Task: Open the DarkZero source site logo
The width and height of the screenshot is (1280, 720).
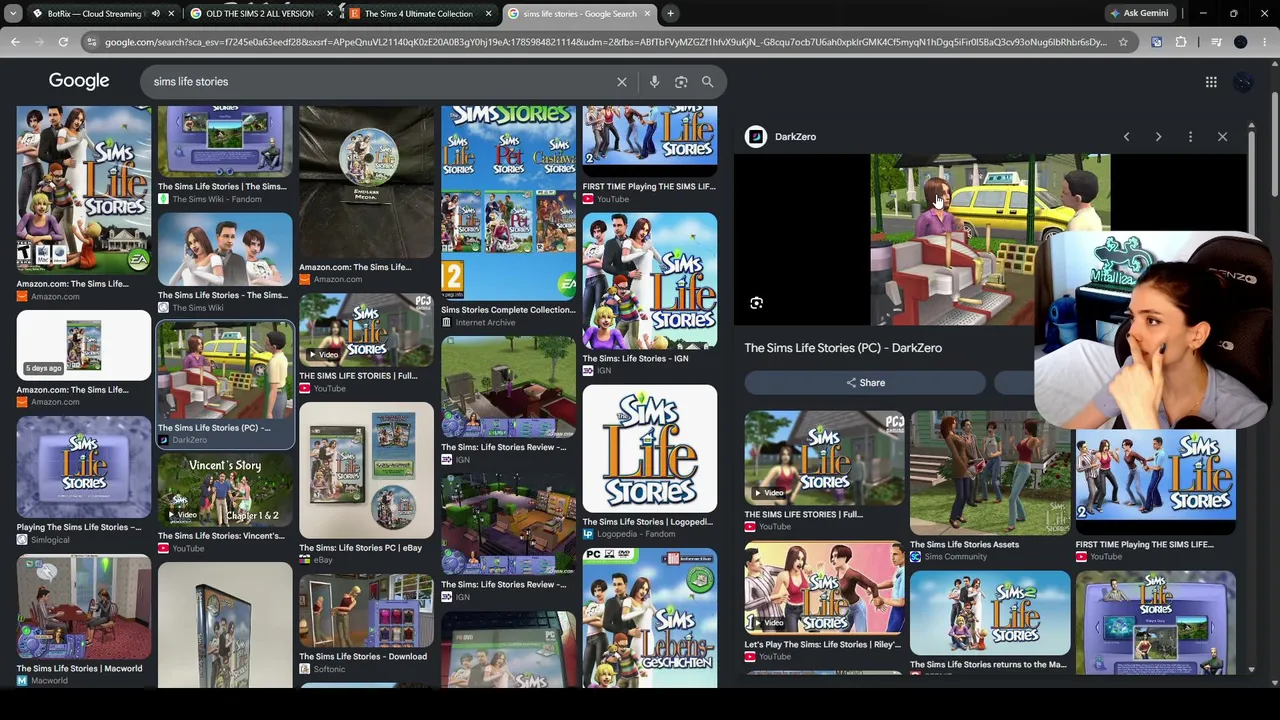Action: (x=756, y=137)
